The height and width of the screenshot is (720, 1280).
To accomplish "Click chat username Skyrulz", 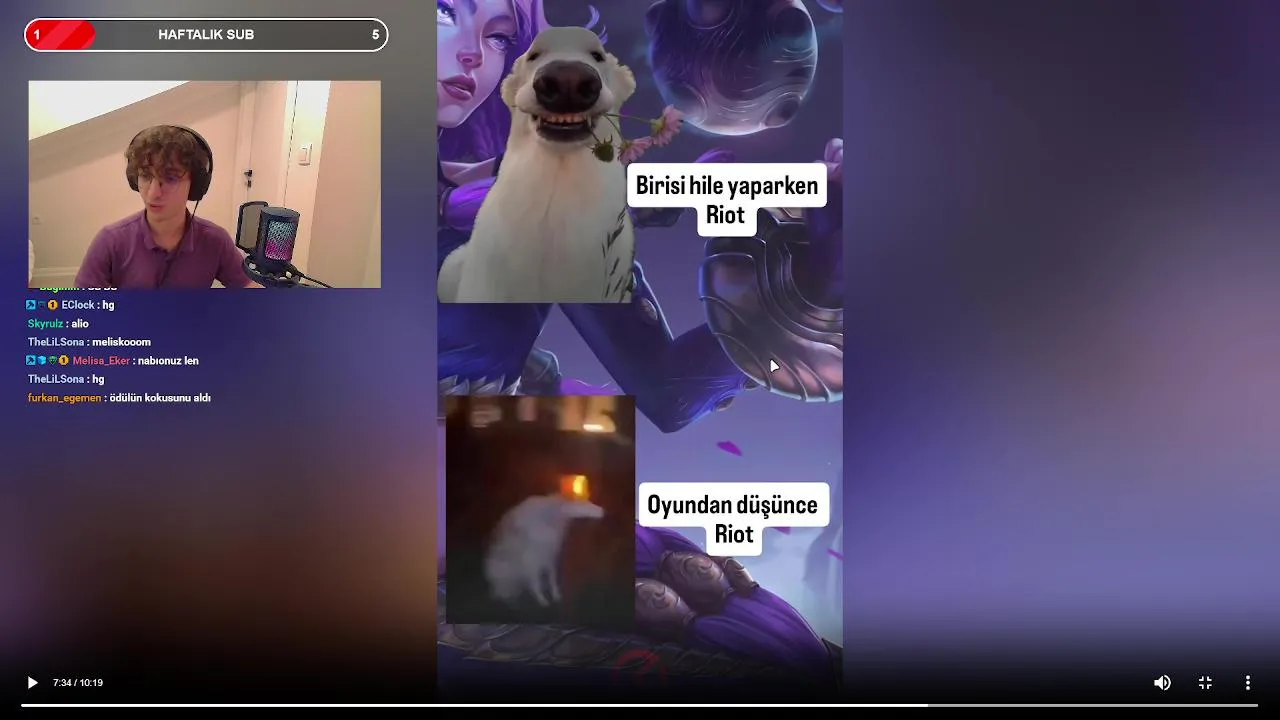I will pyautogui.click(x=45, y=324).
